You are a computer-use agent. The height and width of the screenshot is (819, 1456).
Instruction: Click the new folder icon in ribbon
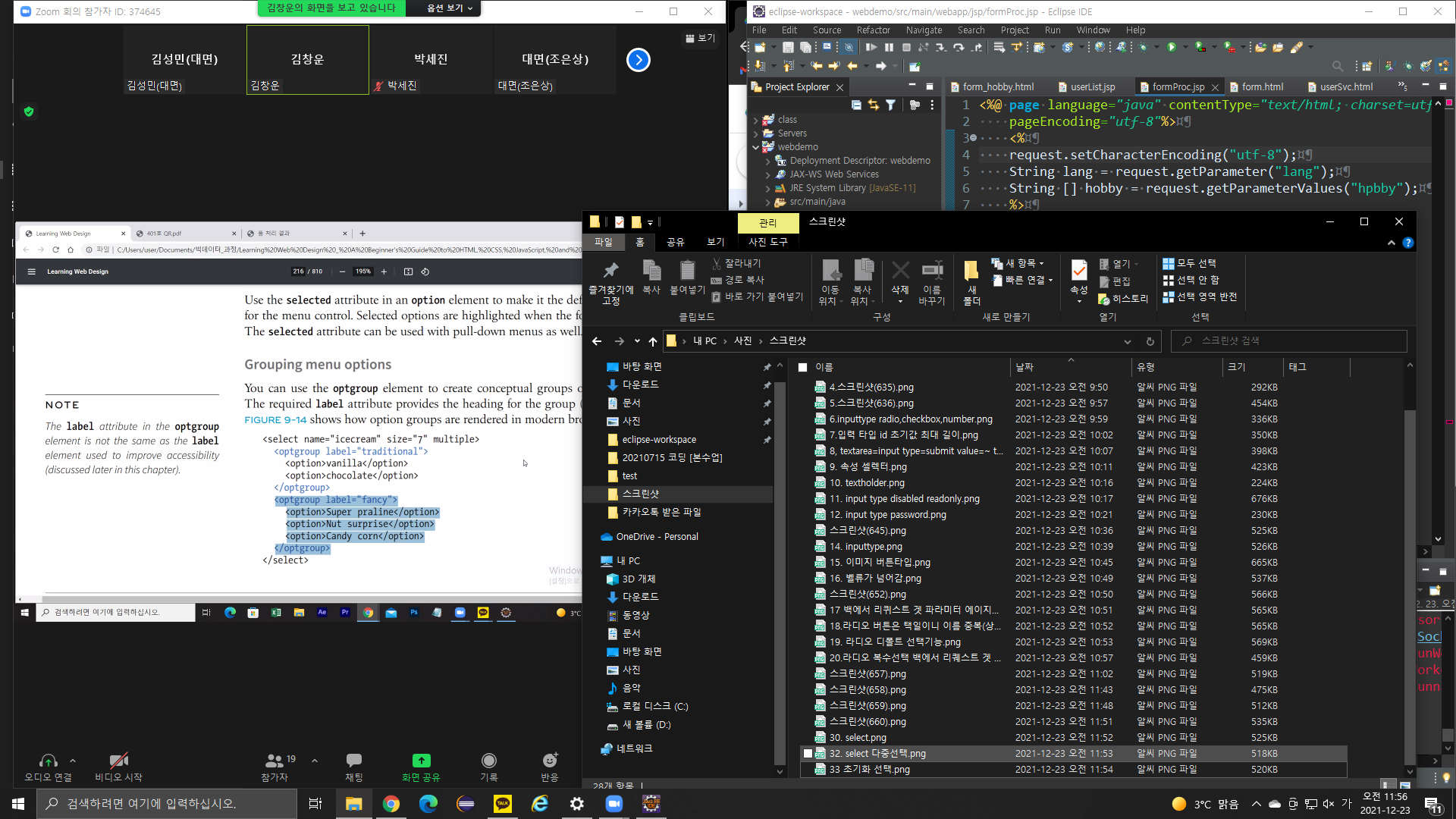[x=971, y=271]
